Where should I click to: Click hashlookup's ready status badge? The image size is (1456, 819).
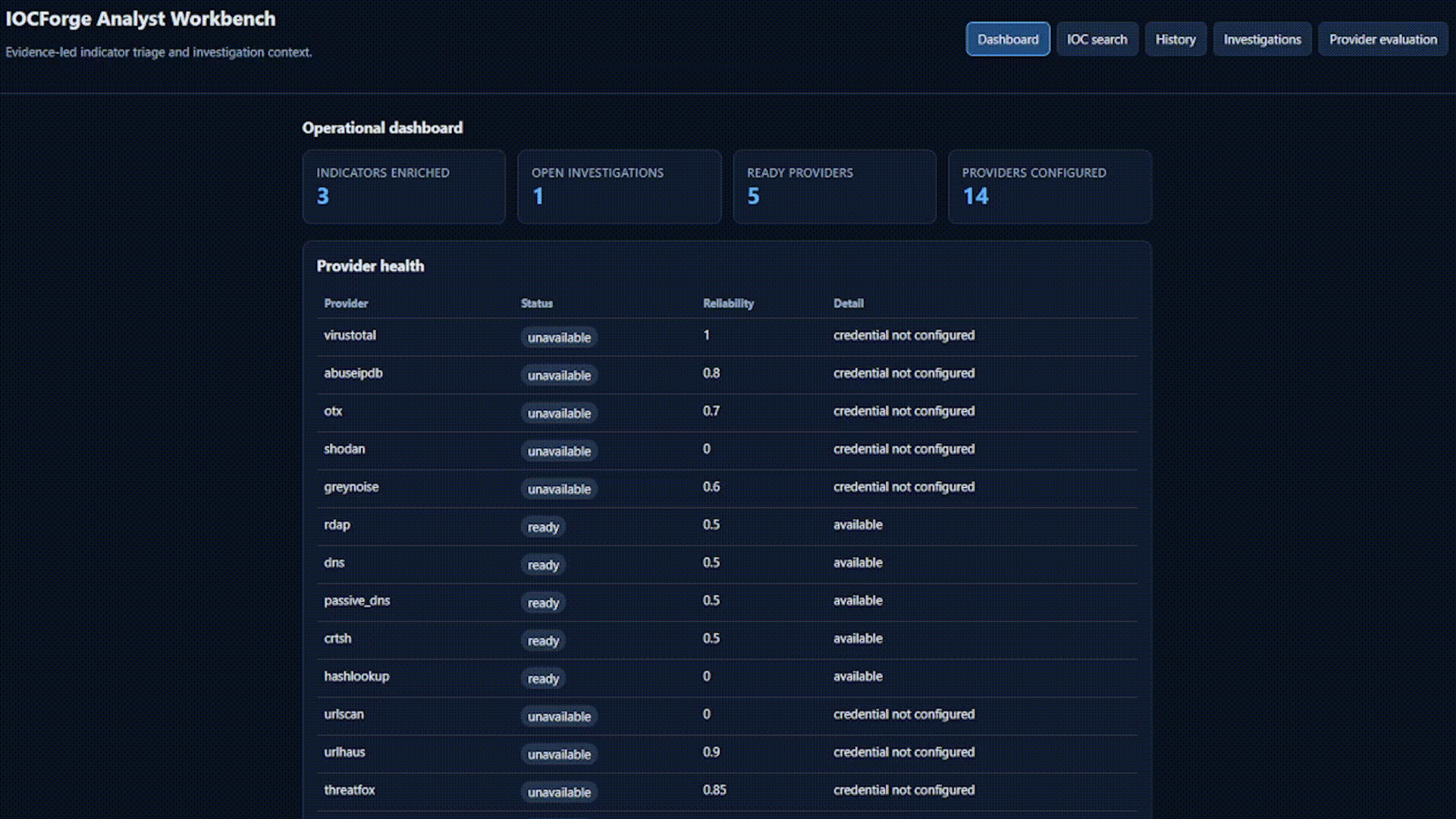click(543, 679)
